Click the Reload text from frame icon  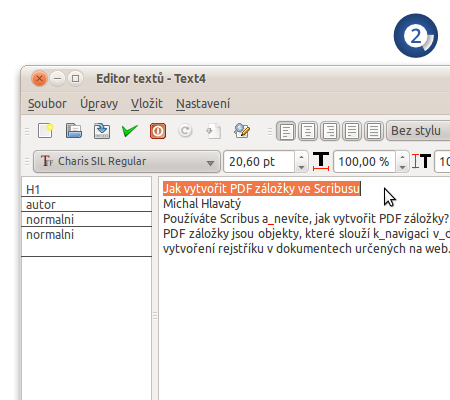pos(185,131)
